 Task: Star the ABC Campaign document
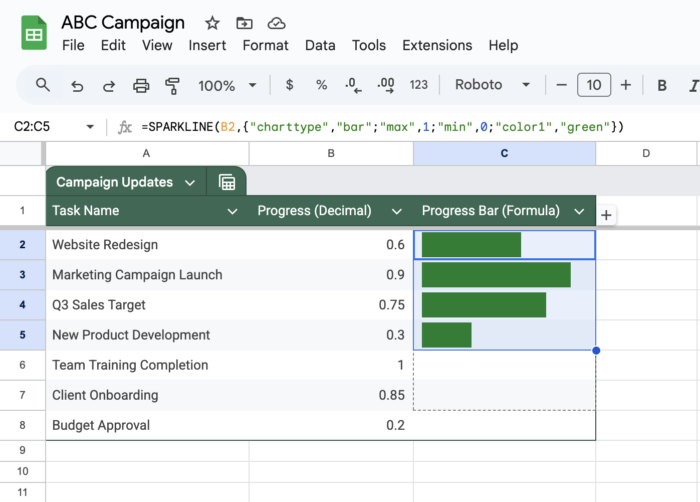tap(212, 23)
